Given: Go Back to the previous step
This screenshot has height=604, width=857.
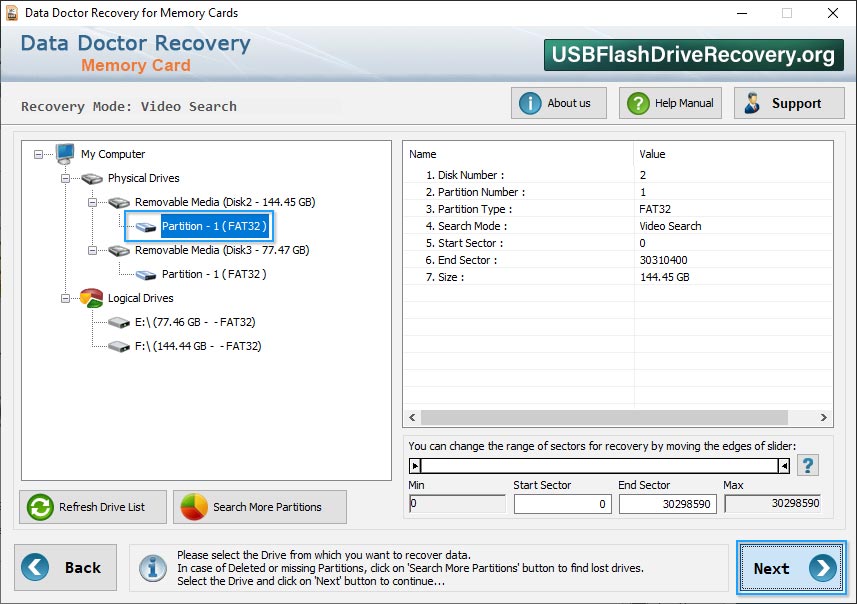Looking at the screenshot, I should [66, 567].
